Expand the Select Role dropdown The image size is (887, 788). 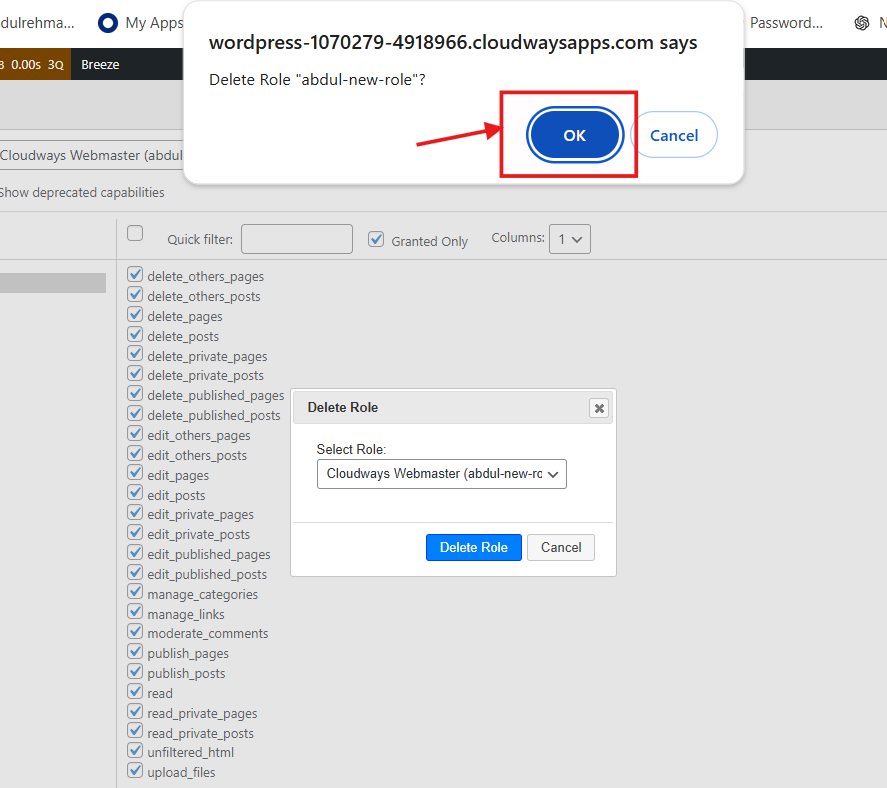pyautogui.click(x=441, y=474)
